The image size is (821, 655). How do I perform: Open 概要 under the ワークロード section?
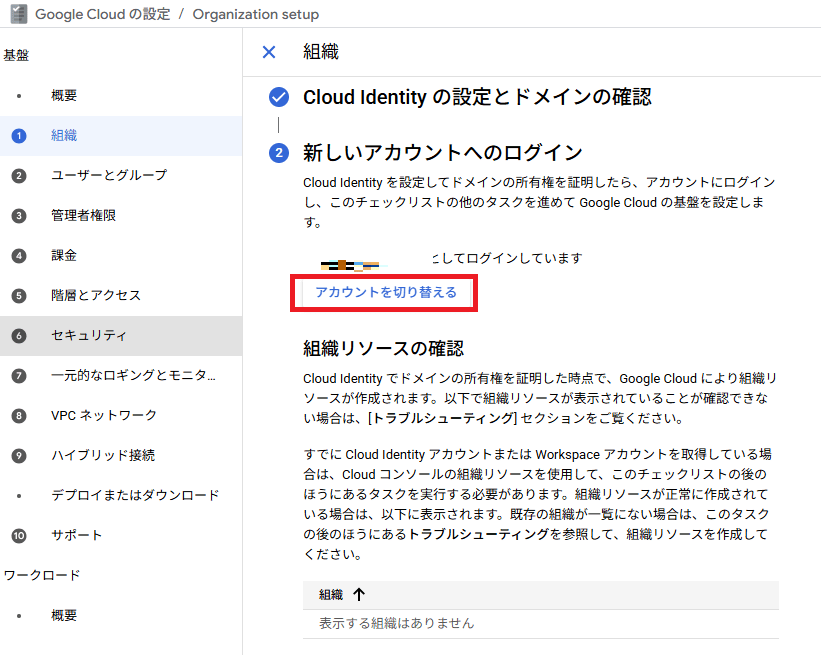point(121,615)
